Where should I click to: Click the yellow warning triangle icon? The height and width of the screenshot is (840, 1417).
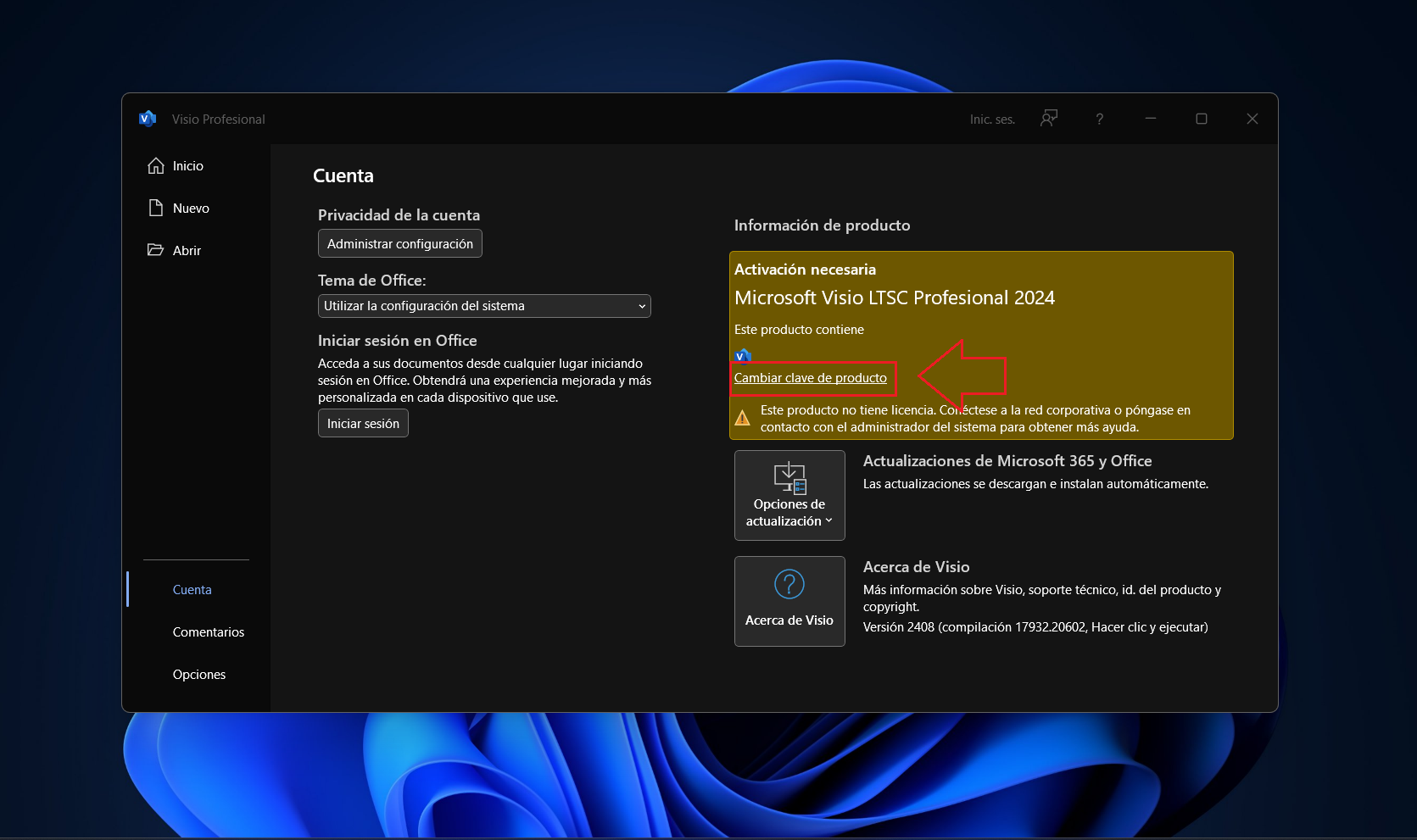[743, 418]
